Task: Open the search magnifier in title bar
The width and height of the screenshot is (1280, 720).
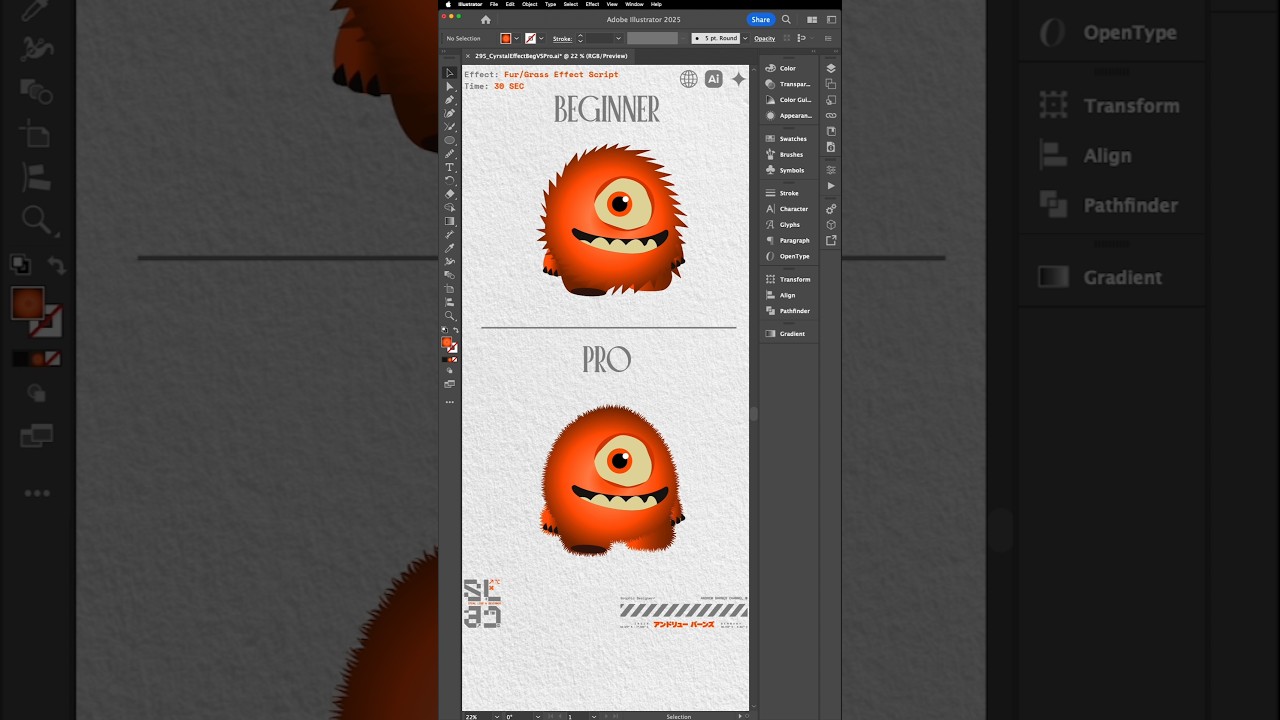Action: click(786, 20)
